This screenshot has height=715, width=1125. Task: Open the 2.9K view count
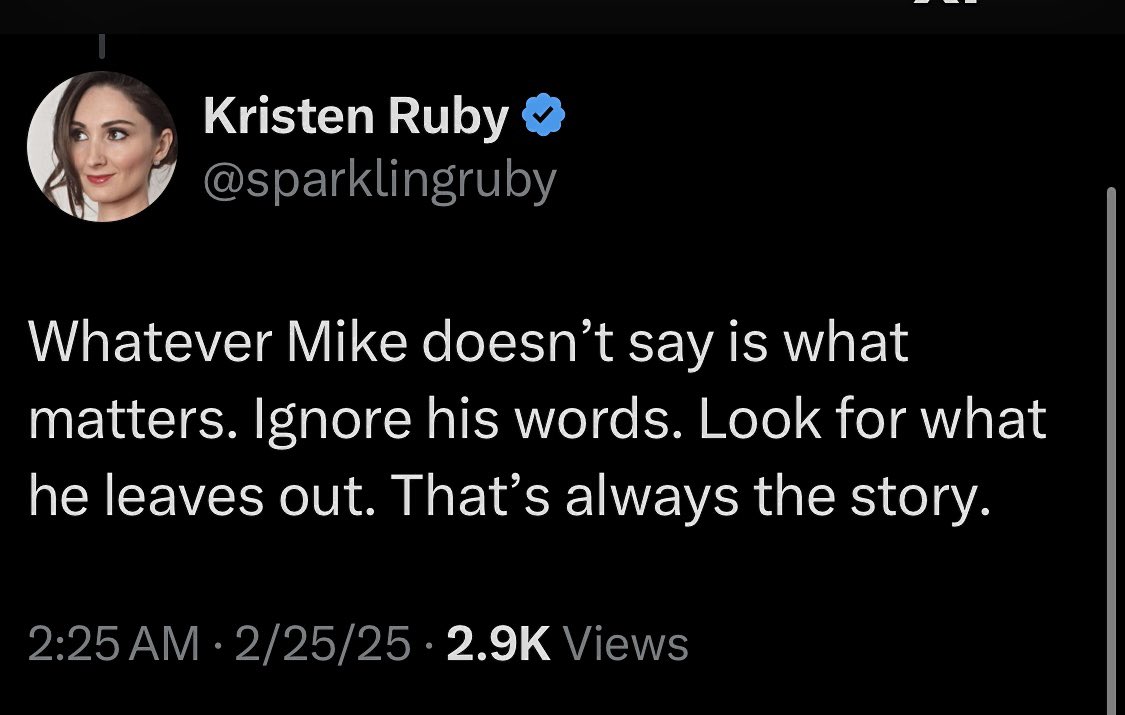pyautogui.click(x=498, y=643)
